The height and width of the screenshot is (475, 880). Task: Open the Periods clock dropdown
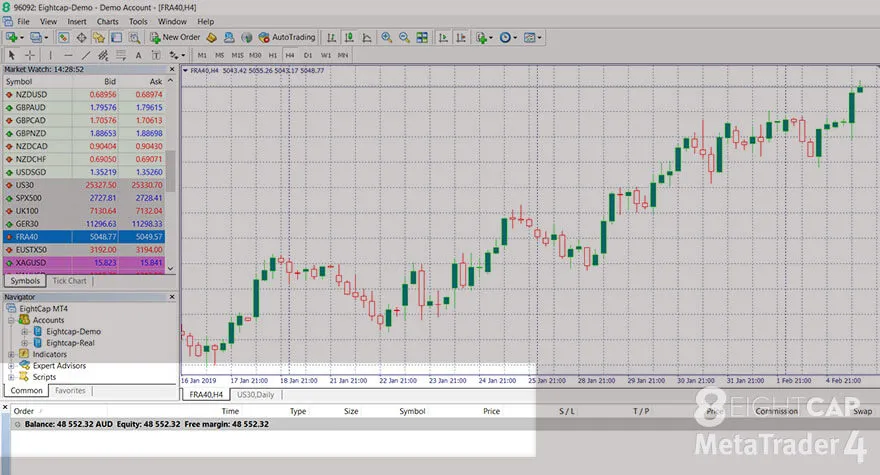[508, 38]
